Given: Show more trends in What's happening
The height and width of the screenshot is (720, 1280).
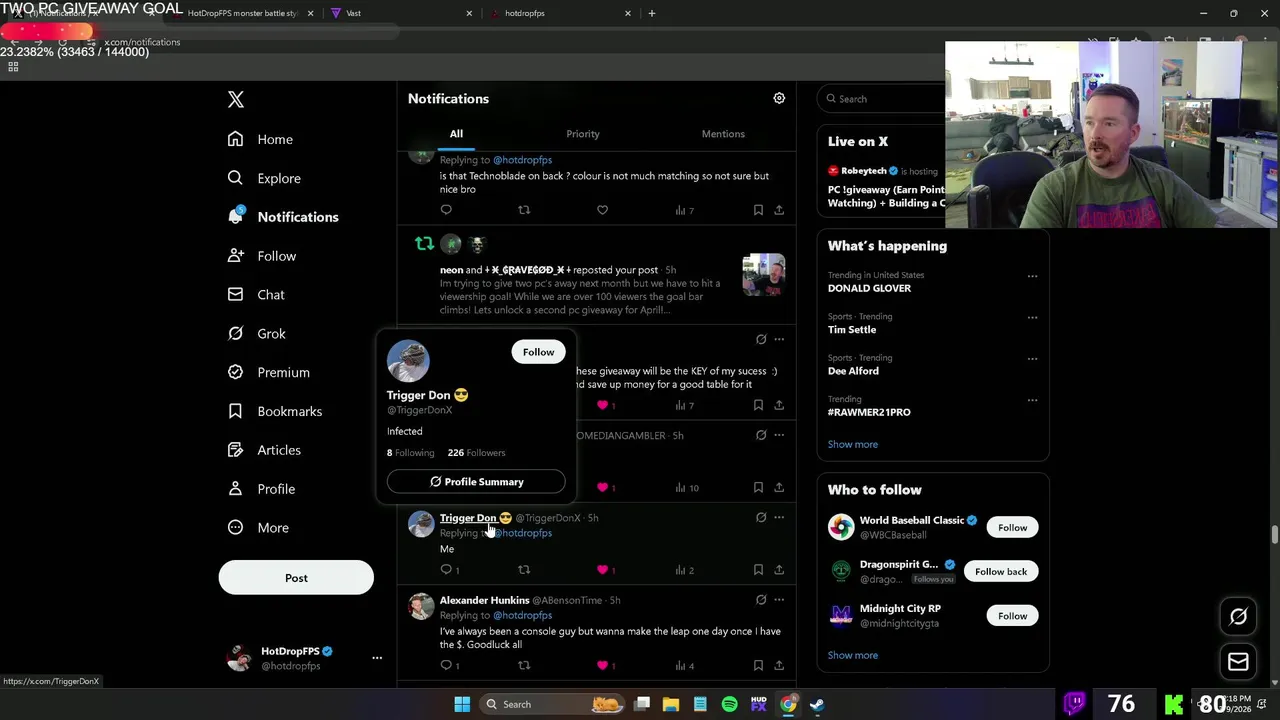Looking at the screenshot, I should coord(853,444).
